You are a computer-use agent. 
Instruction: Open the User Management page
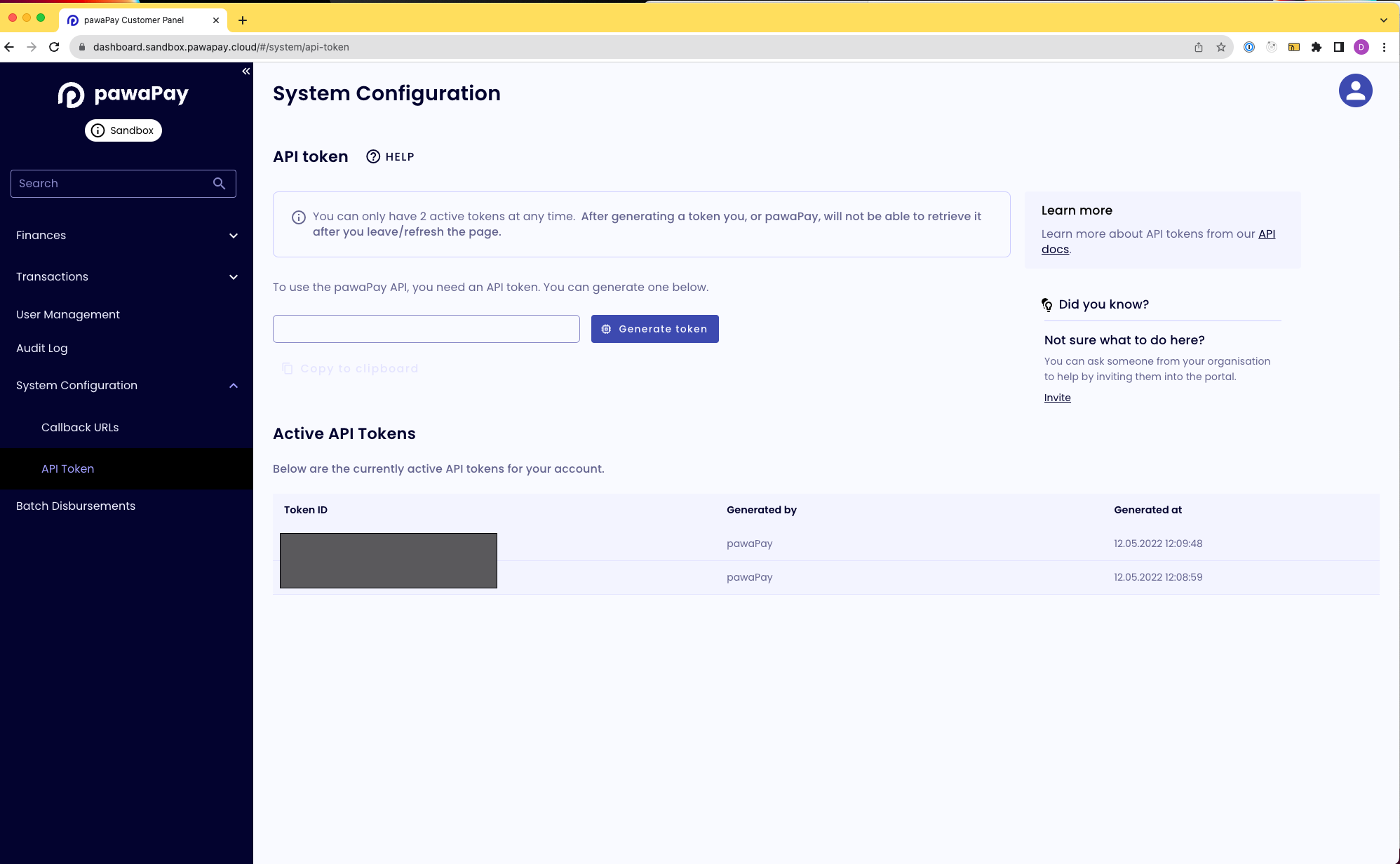[x=68, y=314]
